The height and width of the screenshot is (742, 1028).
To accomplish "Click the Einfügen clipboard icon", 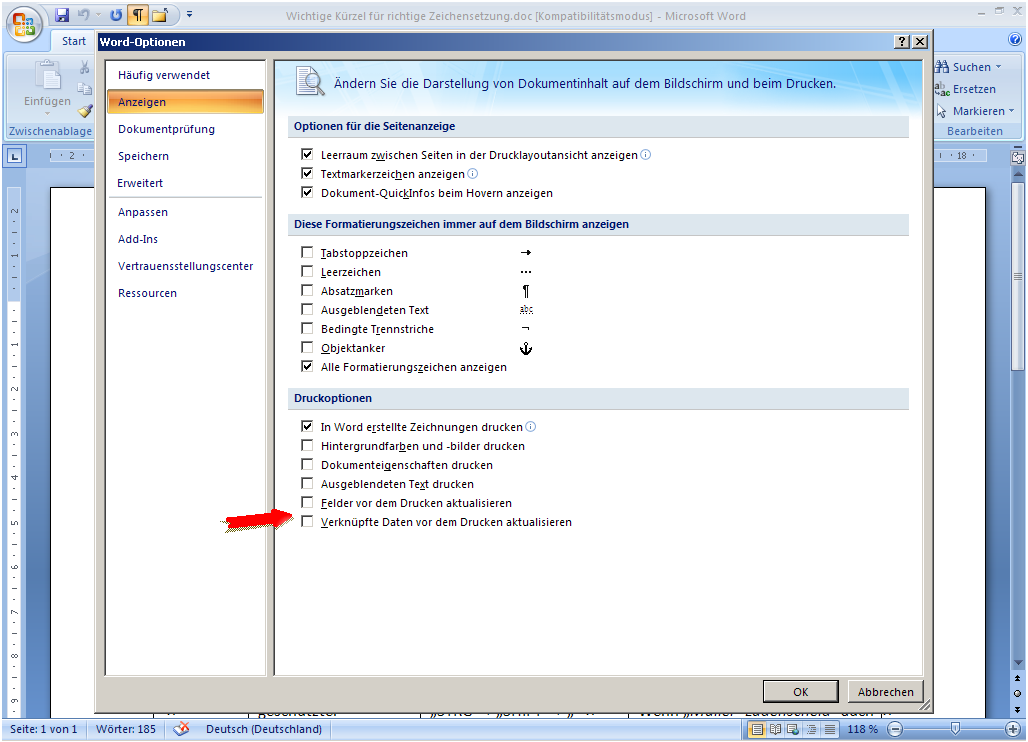I will pos(48,75).
